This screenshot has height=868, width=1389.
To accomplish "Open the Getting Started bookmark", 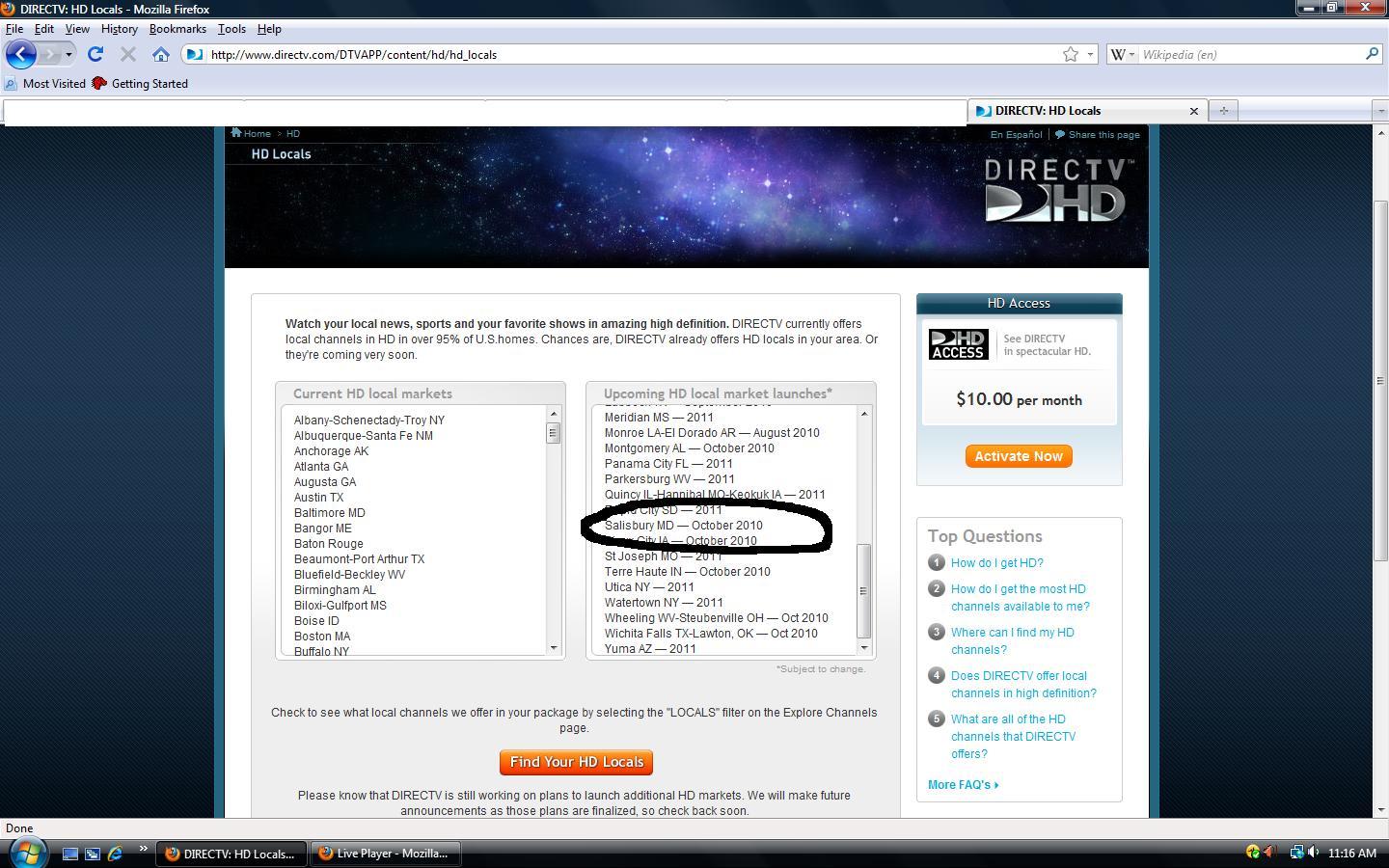I will point(140,84).
